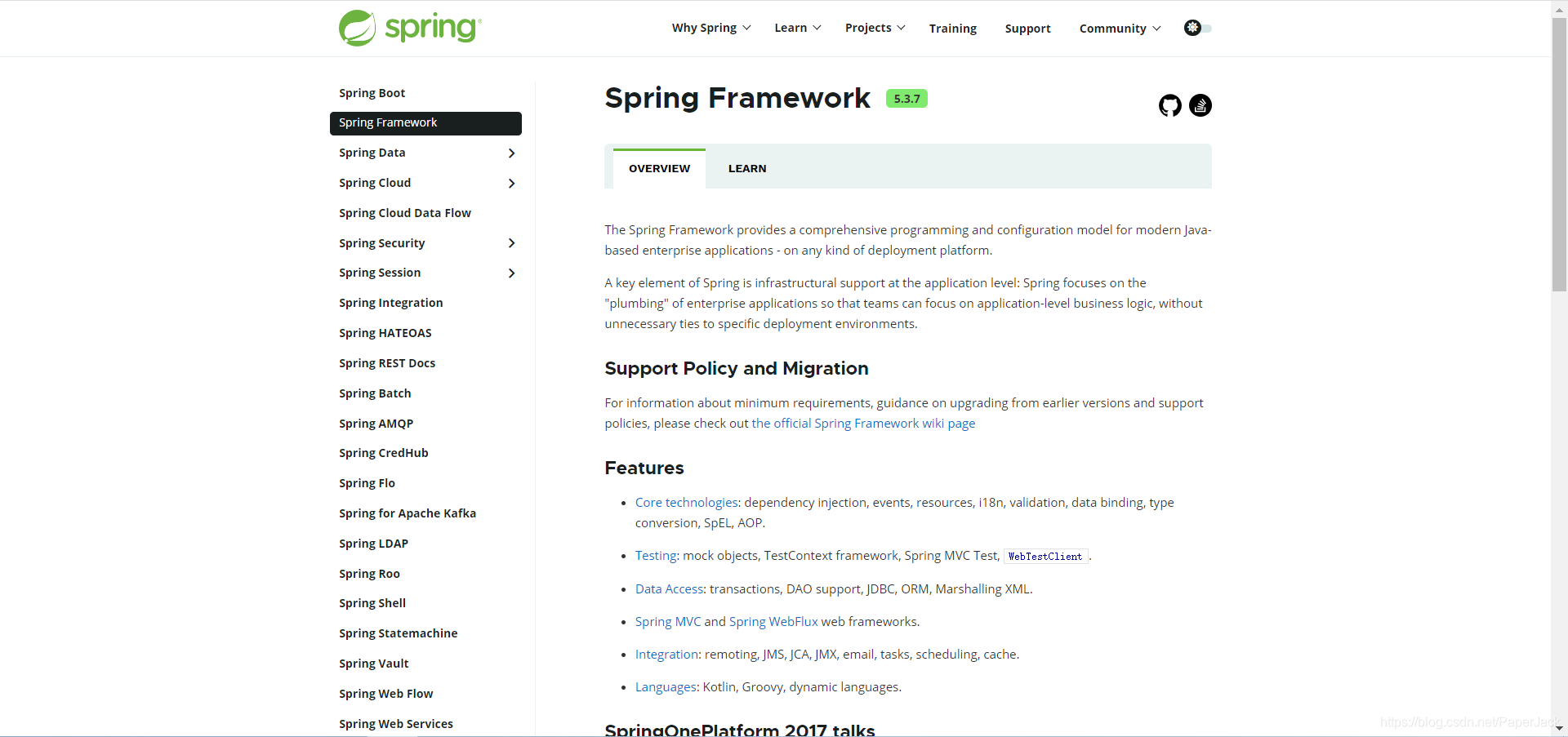The height and width of the screenshot is (737, 1568).
Task: Open the Languages link
Action: [666, 687]
